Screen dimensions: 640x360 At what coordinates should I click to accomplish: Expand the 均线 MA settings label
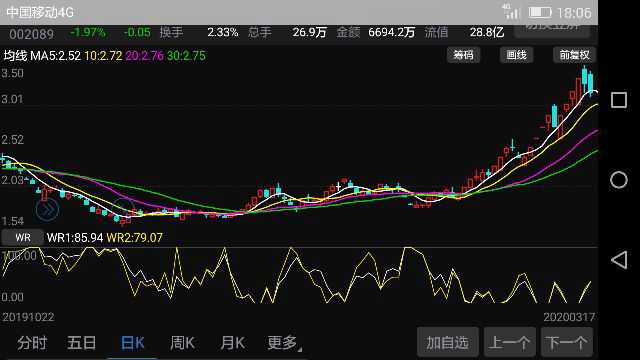15,56
